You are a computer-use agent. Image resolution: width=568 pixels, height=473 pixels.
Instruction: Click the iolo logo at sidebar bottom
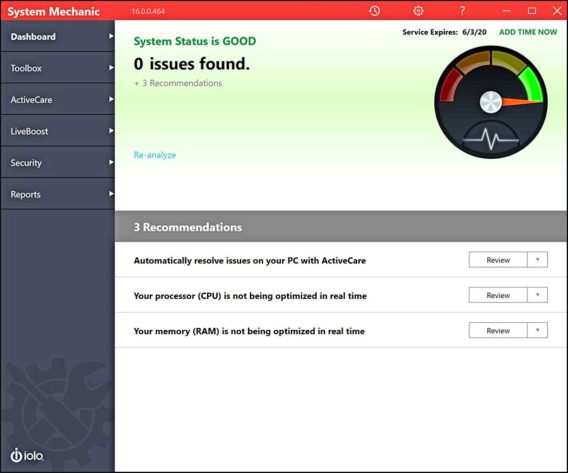point(27,455)
